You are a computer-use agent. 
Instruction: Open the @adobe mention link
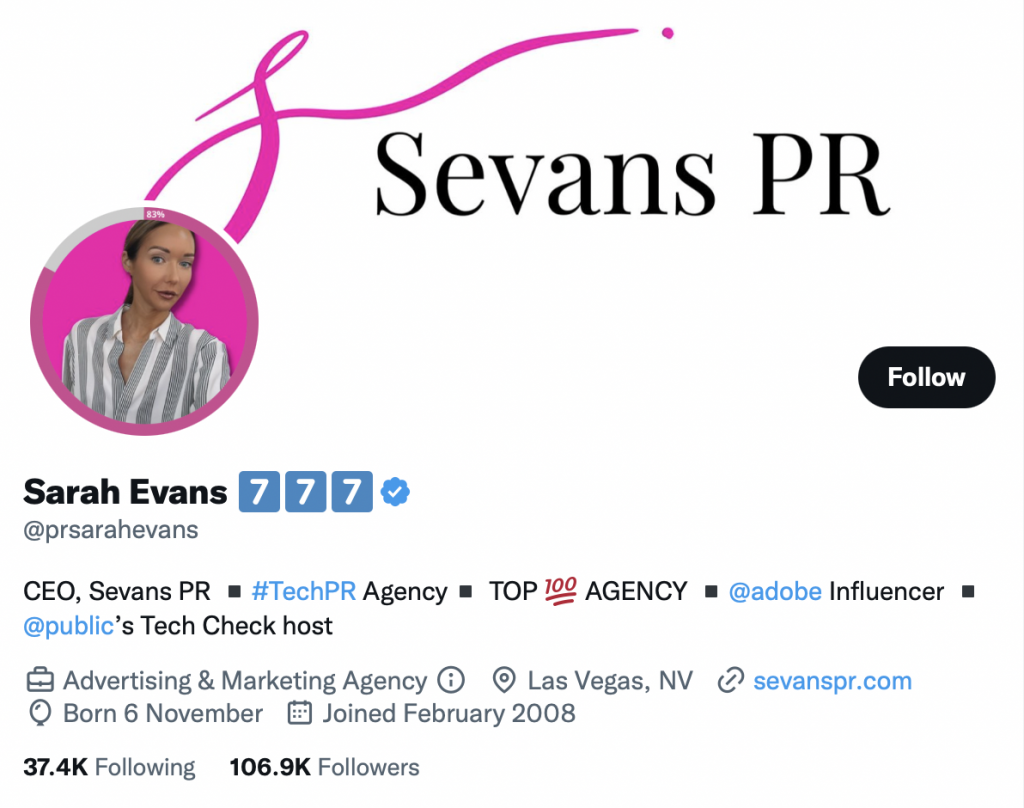pyautogui.click(x=775, y=591)
